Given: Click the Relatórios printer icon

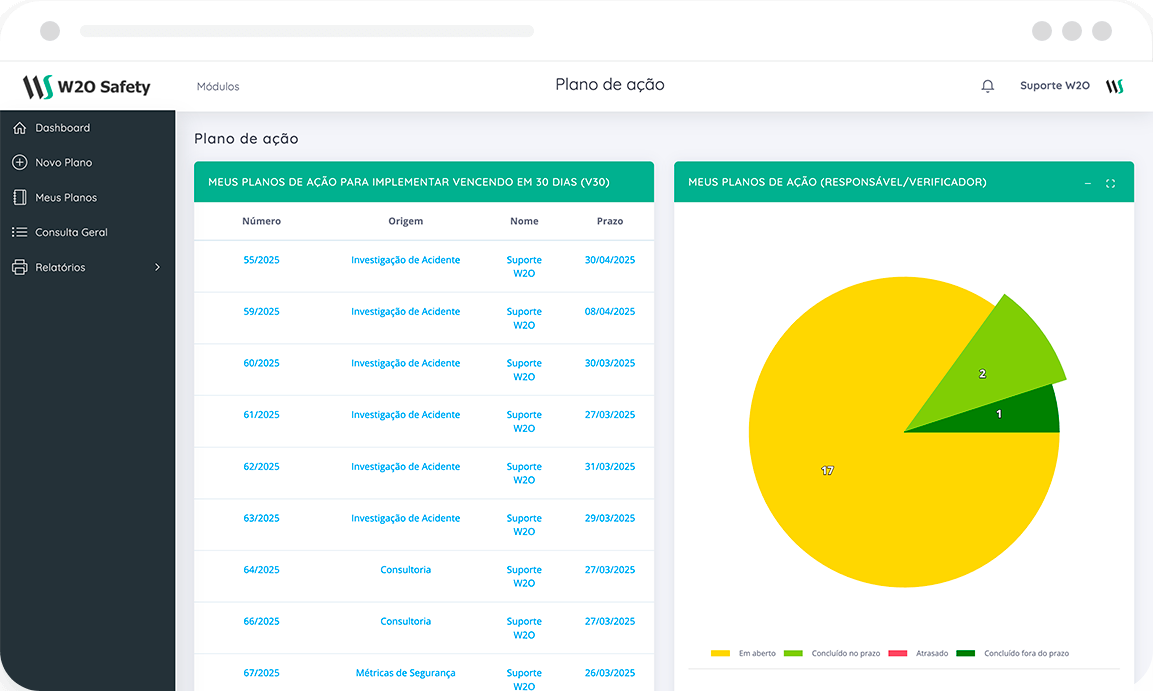Looking at the screenshot, I should [19, 267].
